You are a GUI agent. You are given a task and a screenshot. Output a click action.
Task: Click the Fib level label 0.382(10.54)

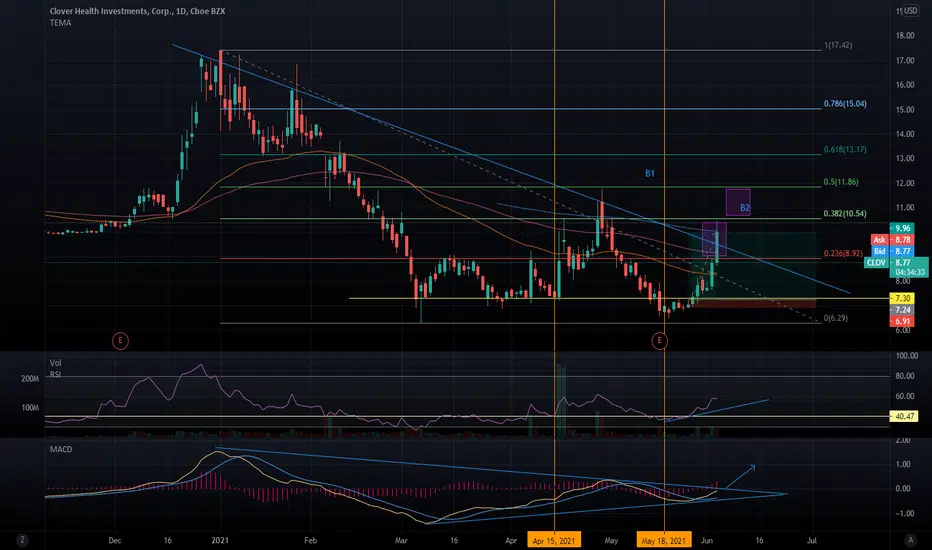click(845, 213)
